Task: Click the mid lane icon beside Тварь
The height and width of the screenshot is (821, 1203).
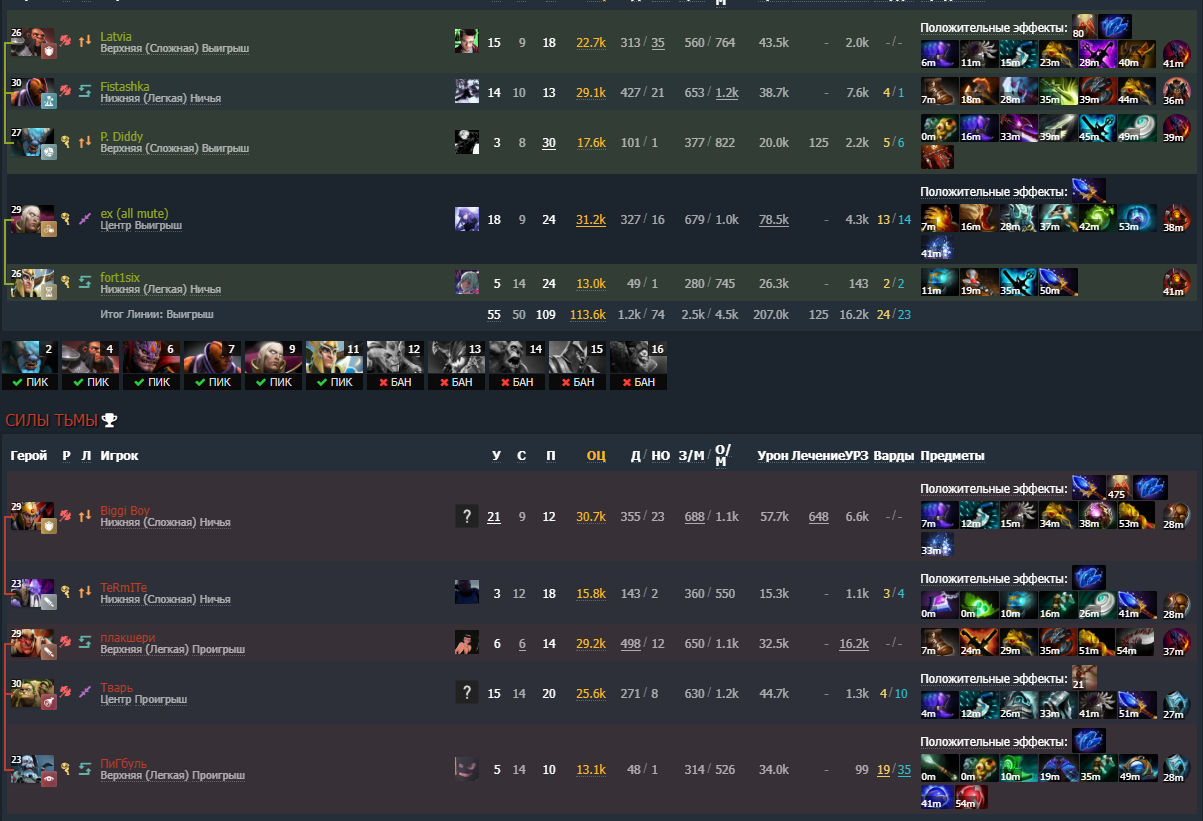Action: point(85,692)
